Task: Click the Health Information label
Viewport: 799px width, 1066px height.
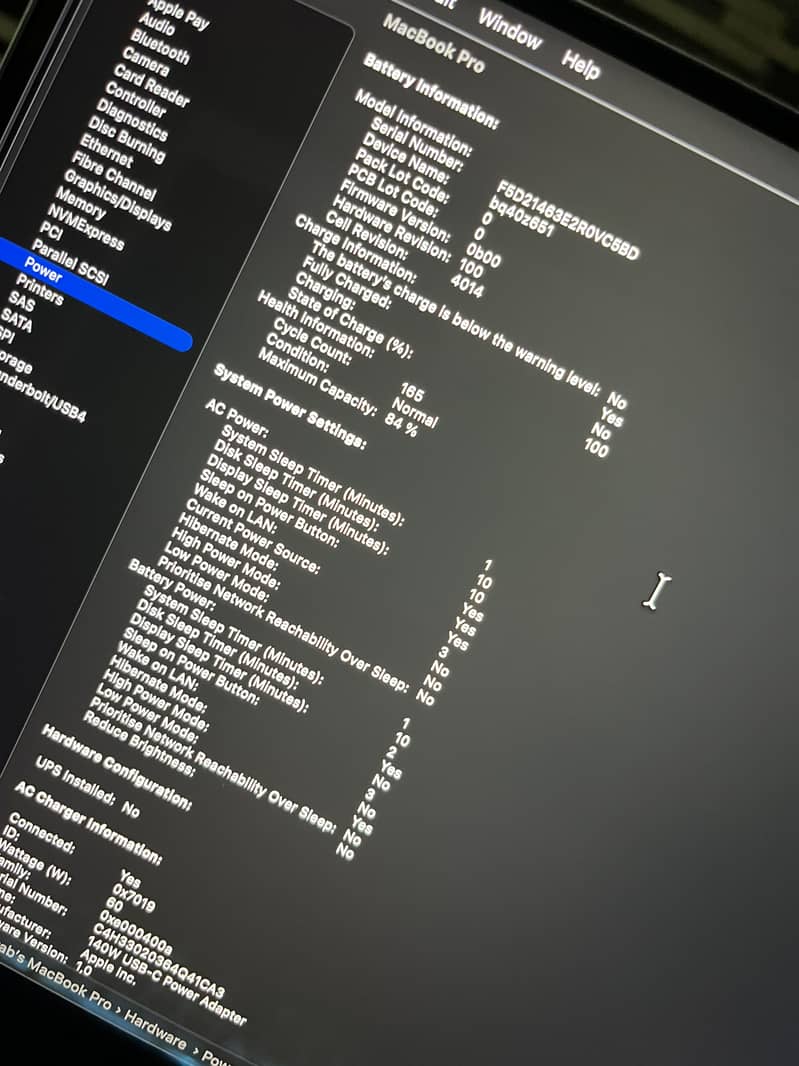Action: pos(316,324)
